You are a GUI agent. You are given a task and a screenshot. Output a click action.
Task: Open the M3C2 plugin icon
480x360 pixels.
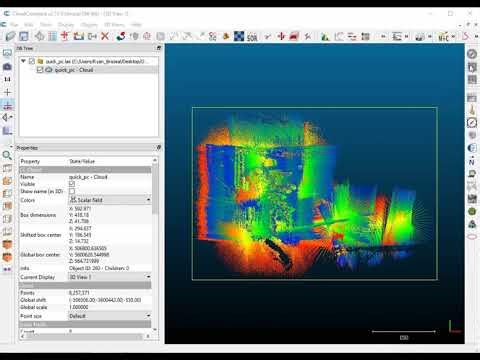point(443,37)
